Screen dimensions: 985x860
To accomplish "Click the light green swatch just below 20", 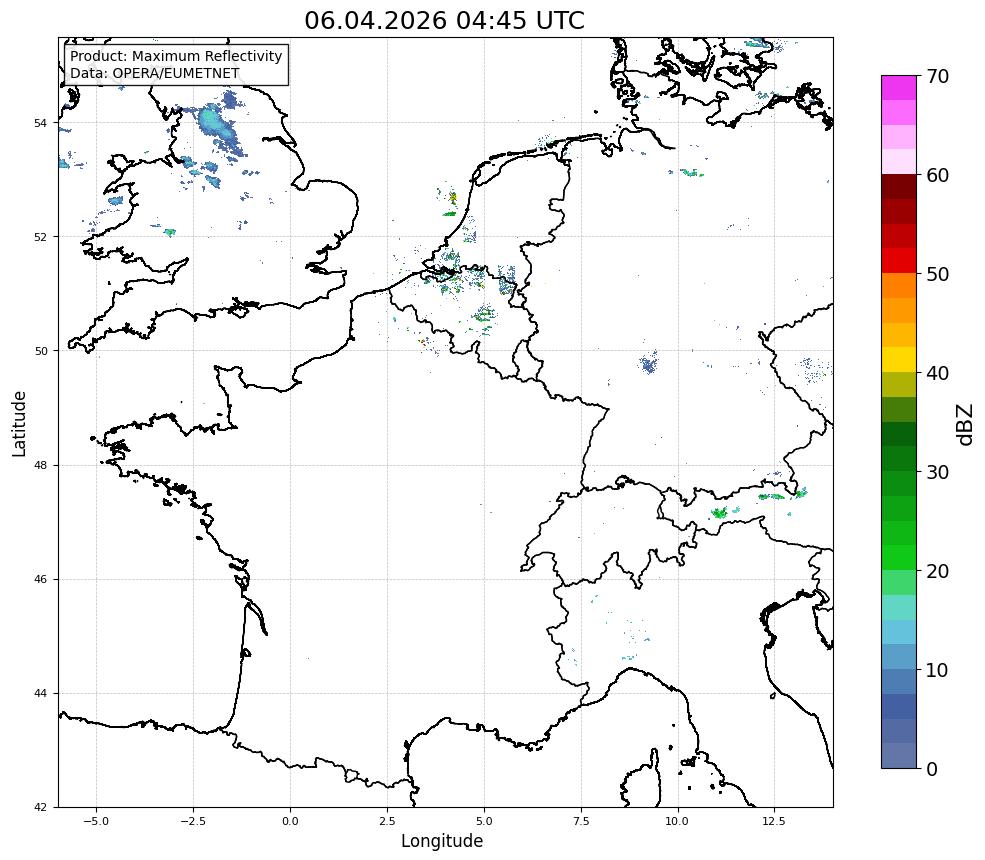I will [x=899, y=582].
